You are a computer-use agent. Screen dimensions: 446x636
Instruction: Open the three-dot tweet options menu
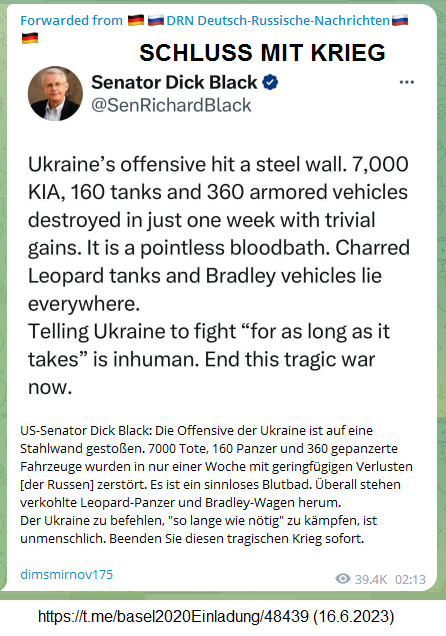[x=407, y=82]
